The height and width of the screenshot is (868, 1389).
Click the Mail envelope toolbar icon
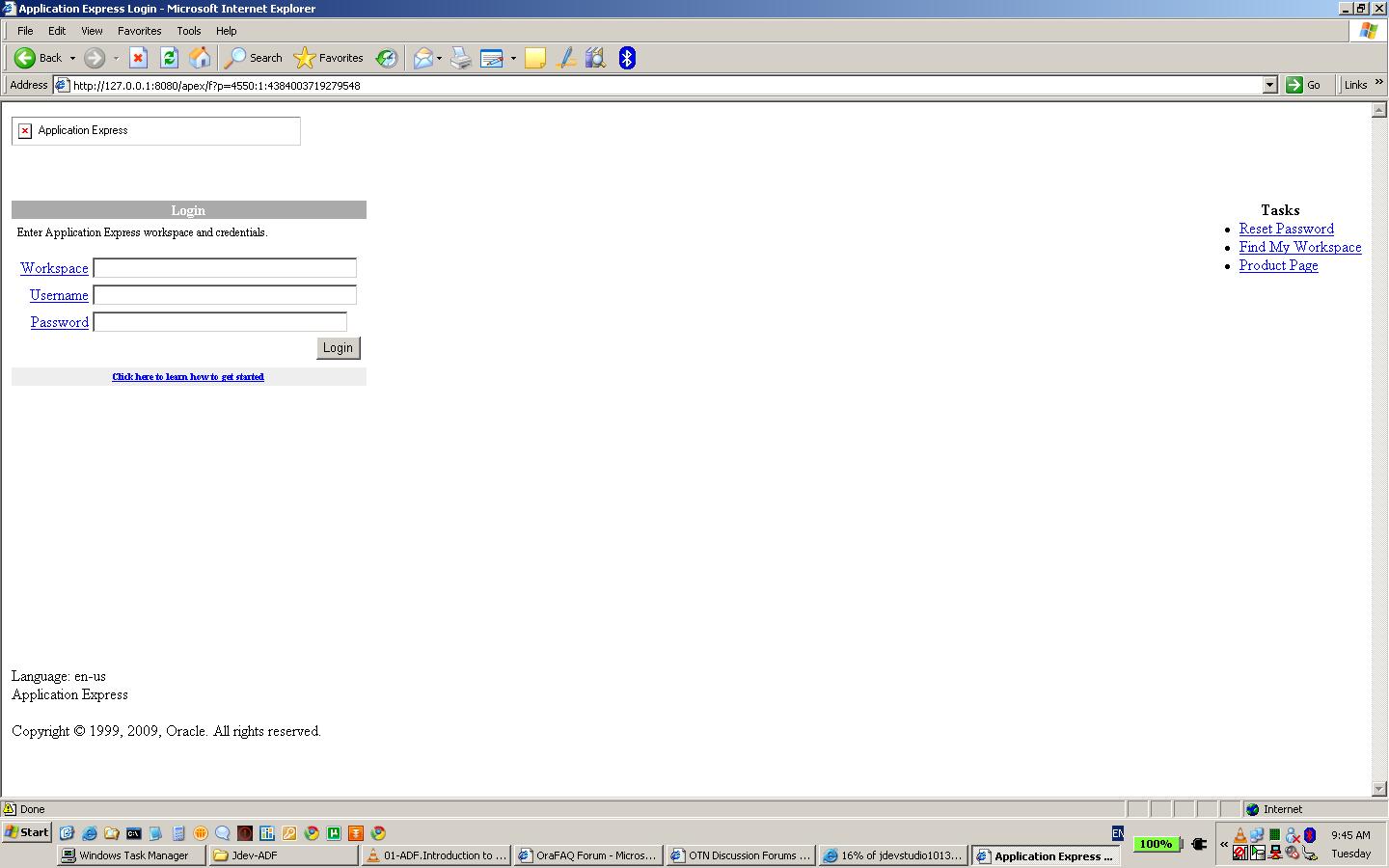[422, 58]
